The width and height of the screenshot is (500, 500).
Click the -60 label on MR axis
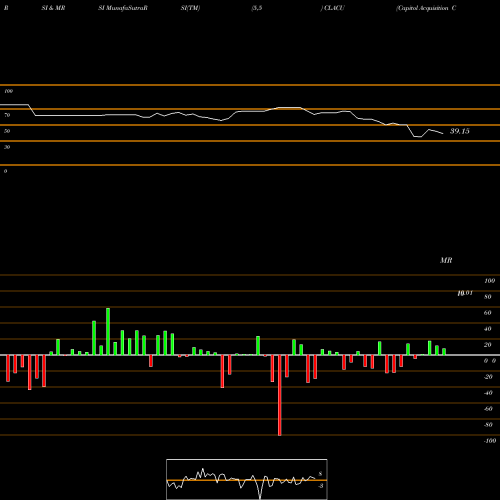488,409
